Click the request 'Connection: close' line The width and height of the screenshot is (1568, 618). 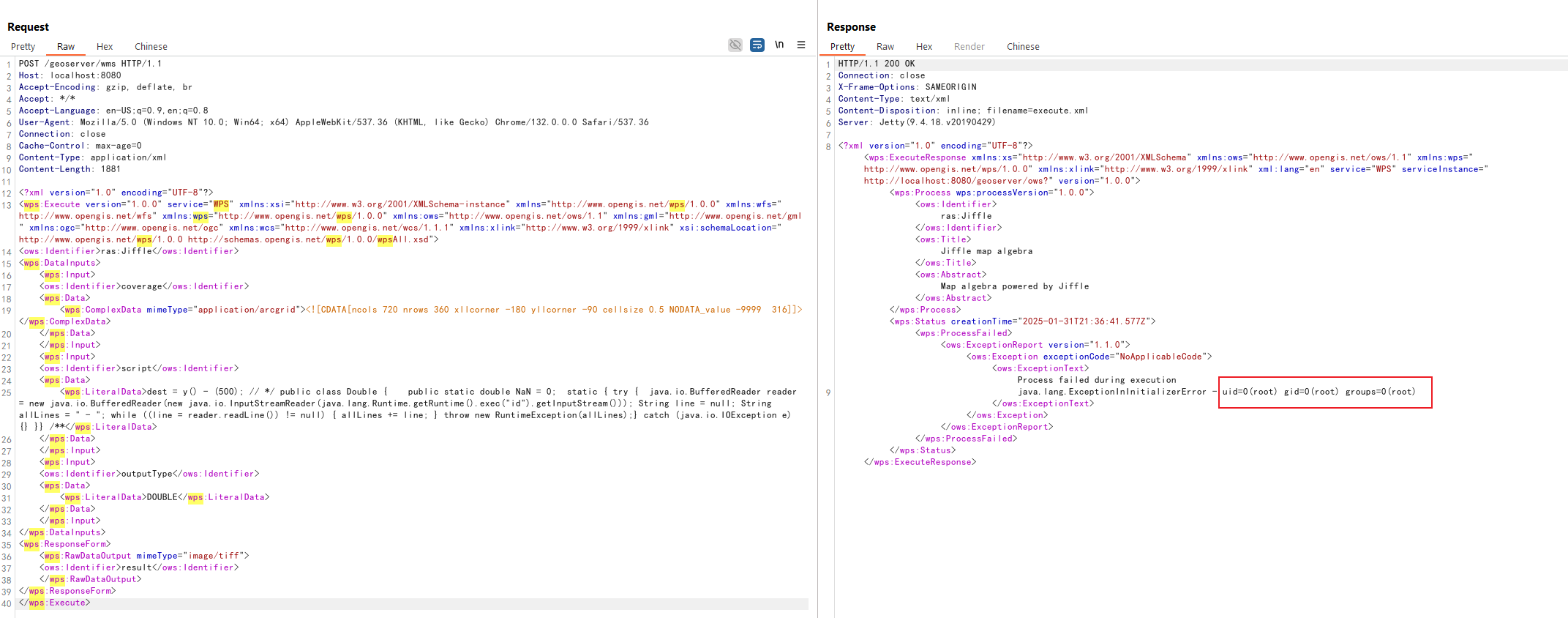(62, 134)
